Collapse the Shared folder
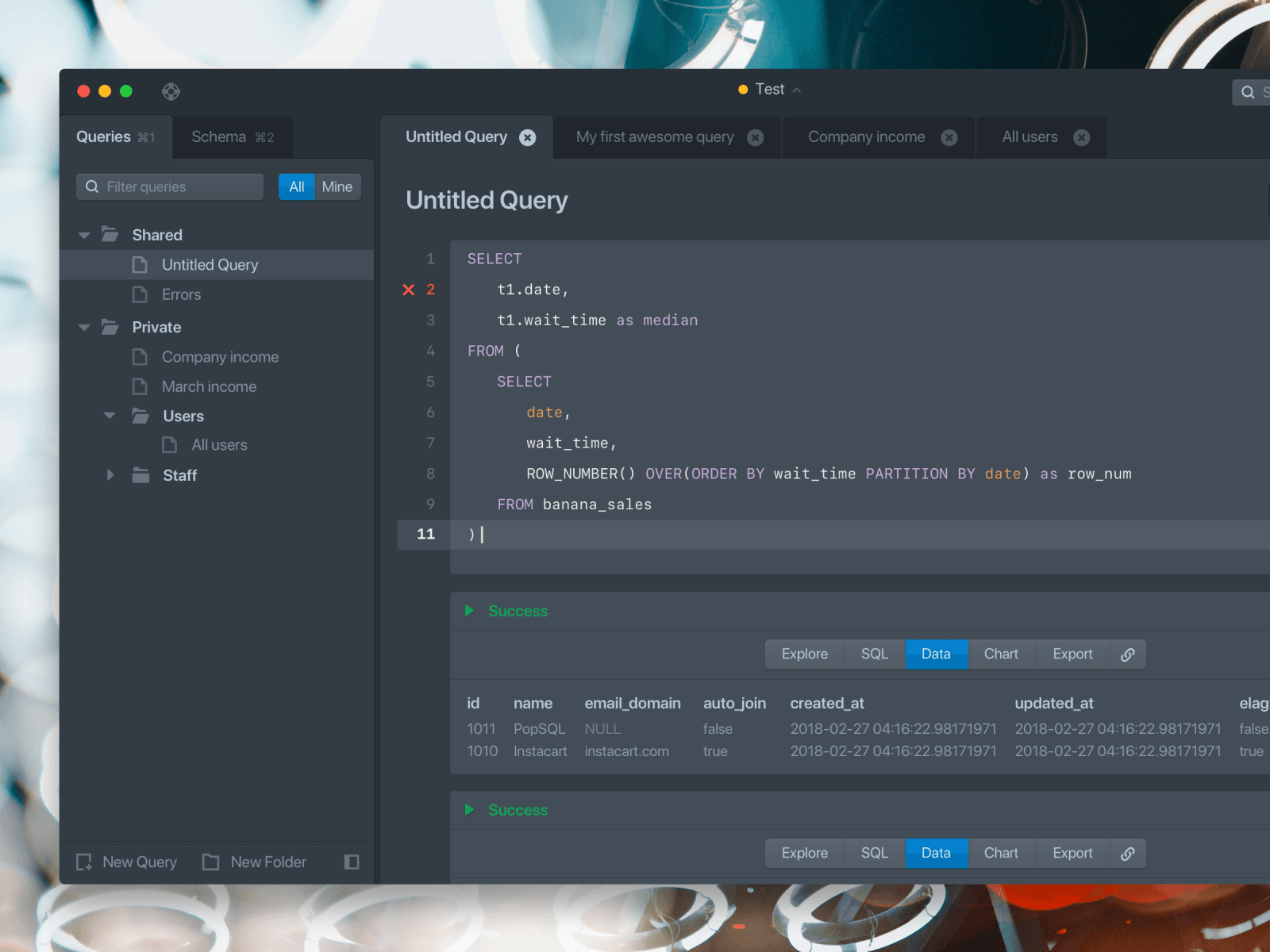 pos(84,236)
